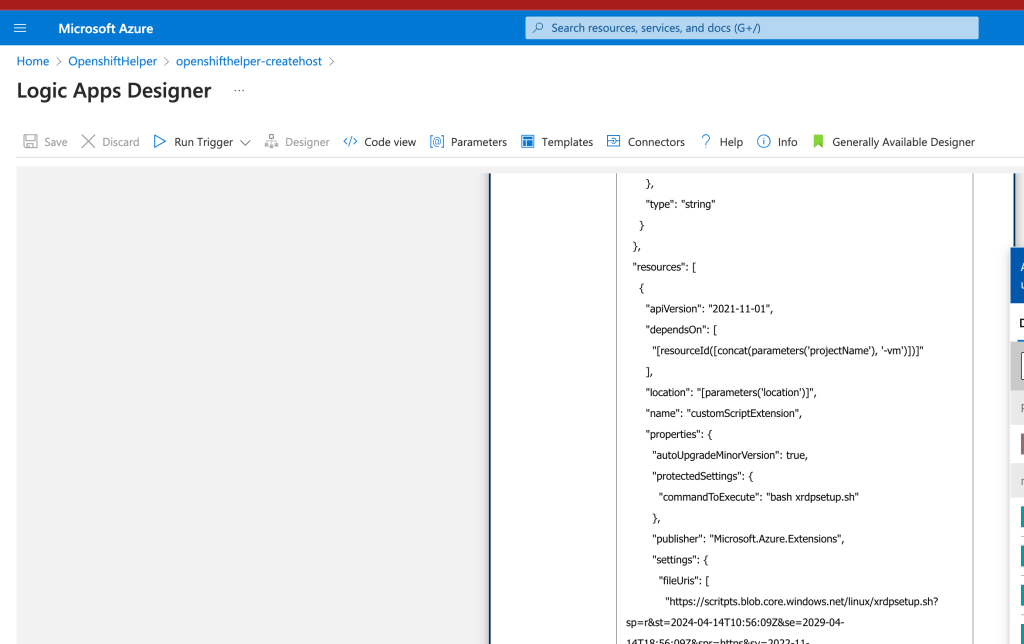The height and width of the screenshot is (644, 1024).
Task: Click the Templates icon
Action: click(x=528, y=142)
